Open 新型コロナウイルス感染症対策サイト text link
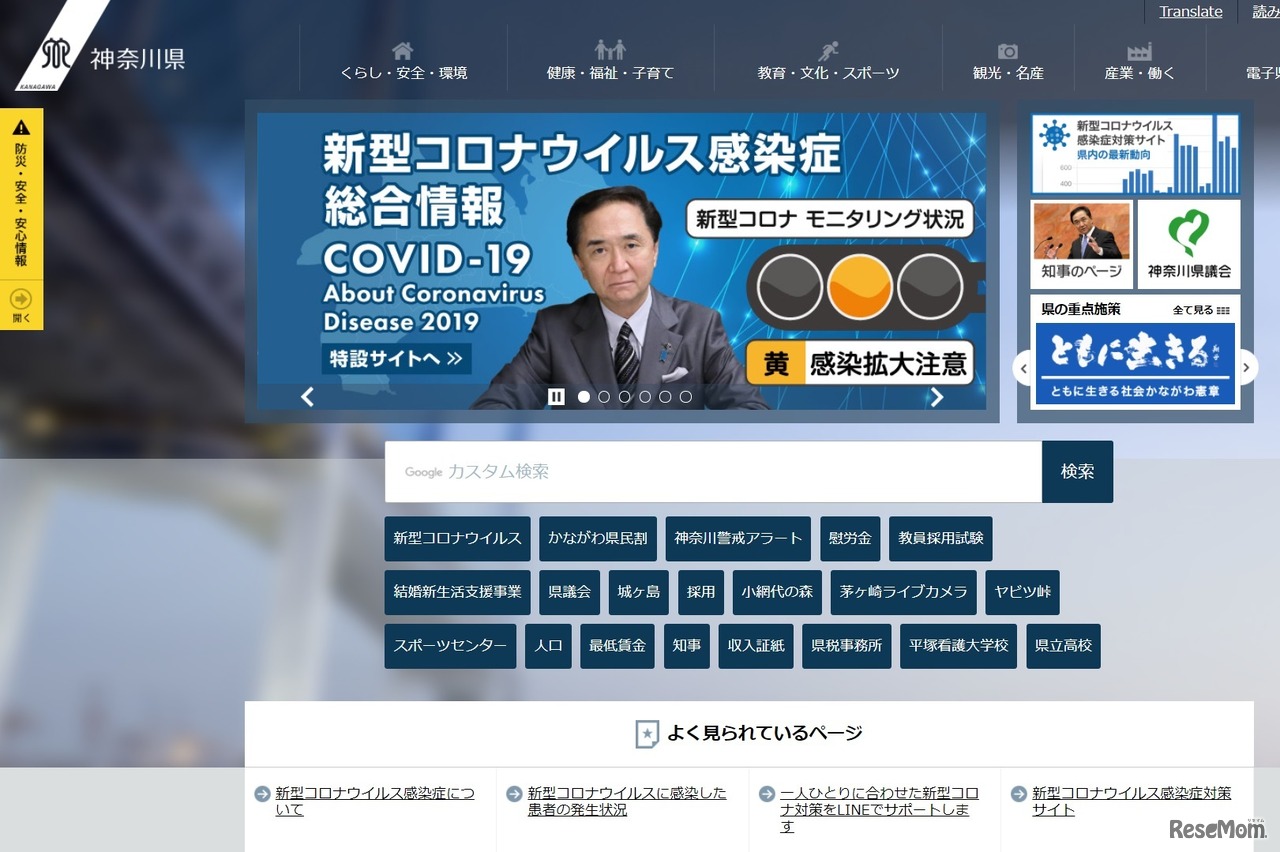The width and height of the screenshot is (1280, 852). (x=1132, y=801)
